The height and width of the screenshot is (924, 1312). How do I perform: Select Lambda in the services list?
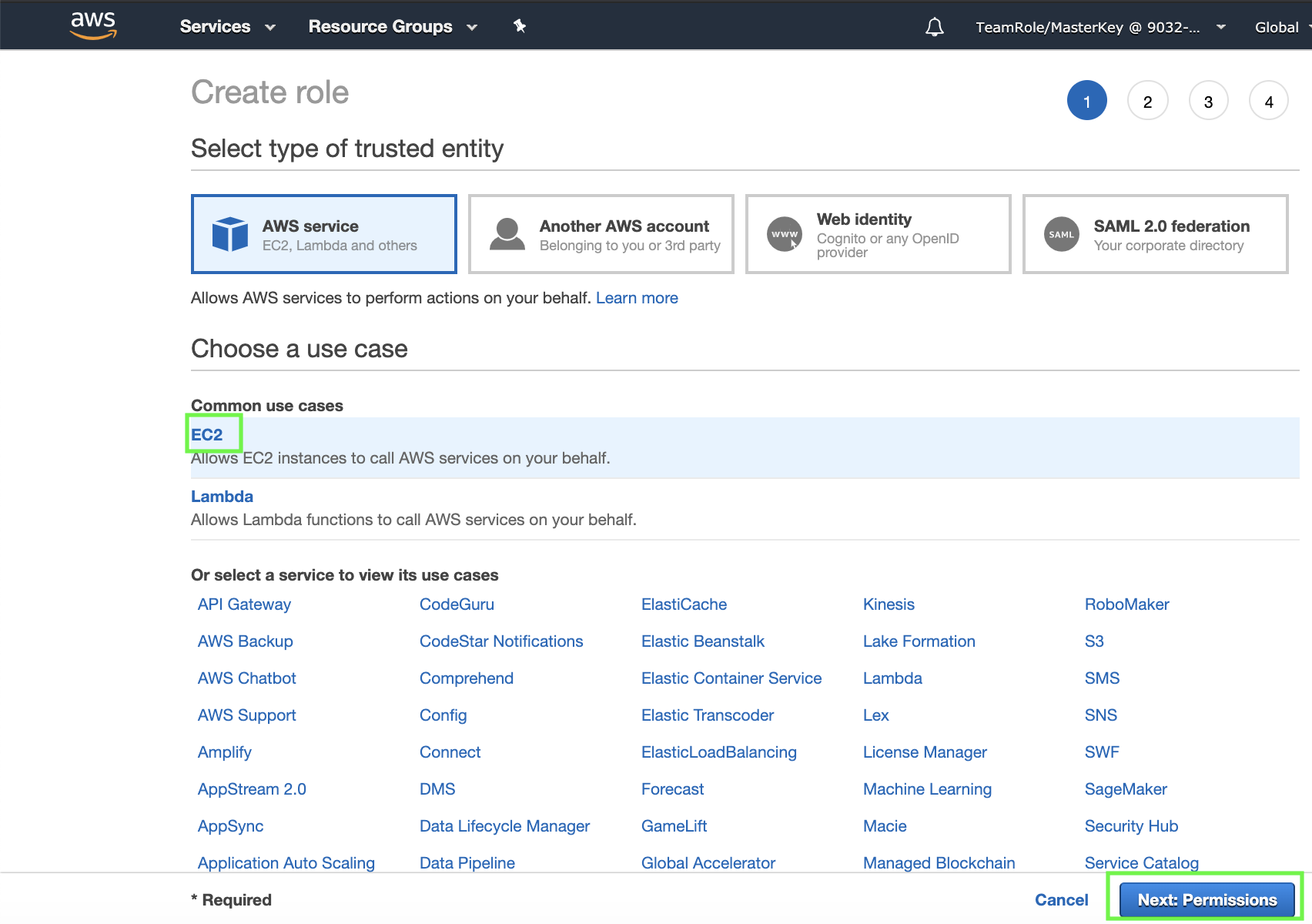point(892,678)
